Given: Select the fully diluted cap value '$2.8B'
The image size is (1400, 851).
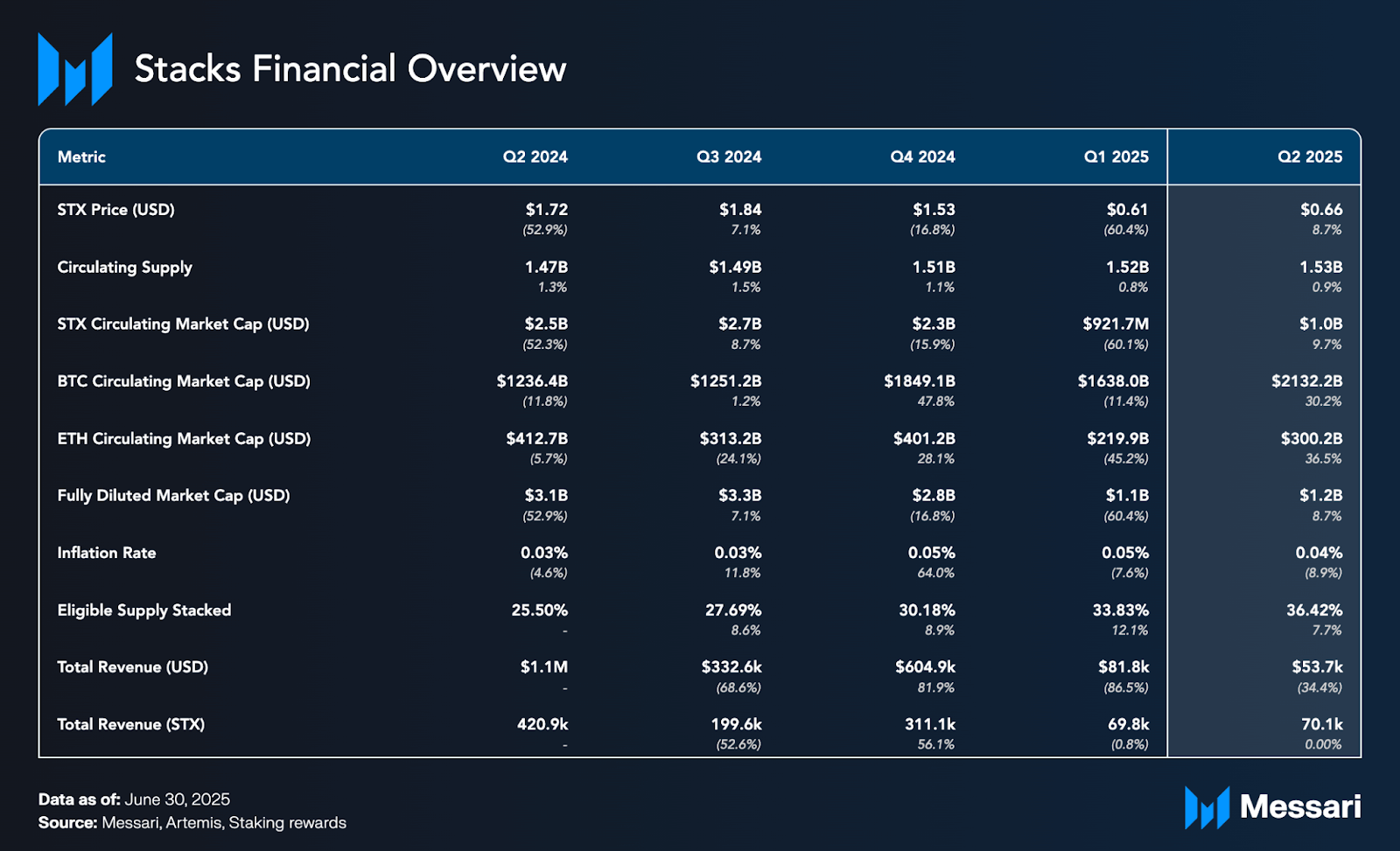Looking at the screenshot, I should click(934, 495).
